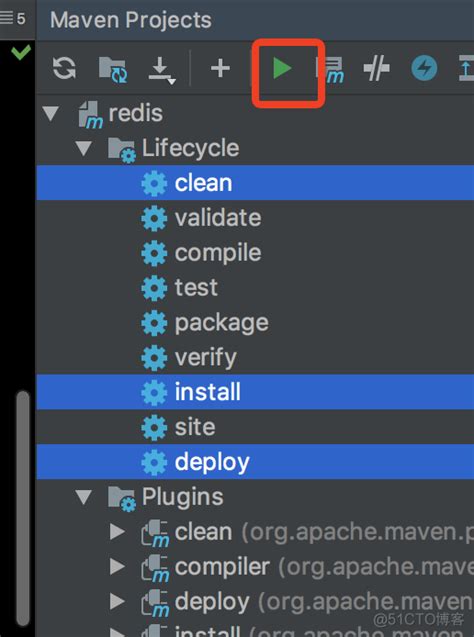Expand the clean plugin node
474x637 pixels.
117,532
